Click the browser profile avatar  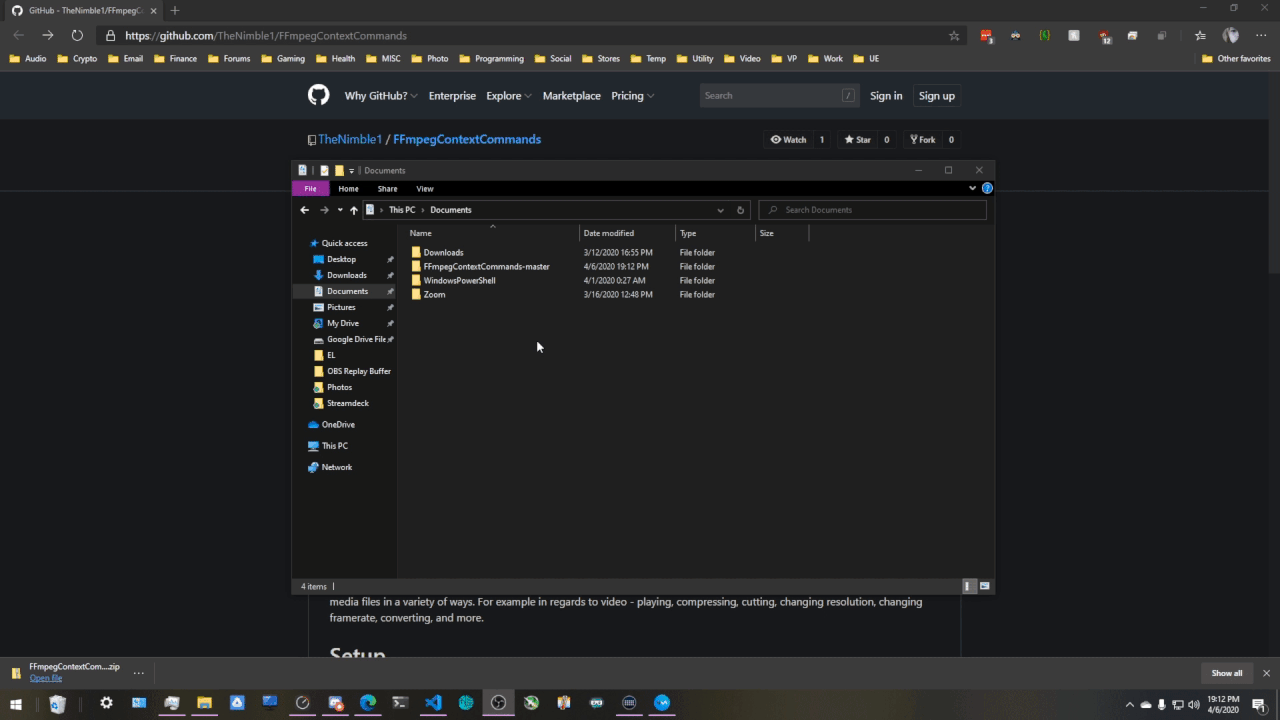1231,35
